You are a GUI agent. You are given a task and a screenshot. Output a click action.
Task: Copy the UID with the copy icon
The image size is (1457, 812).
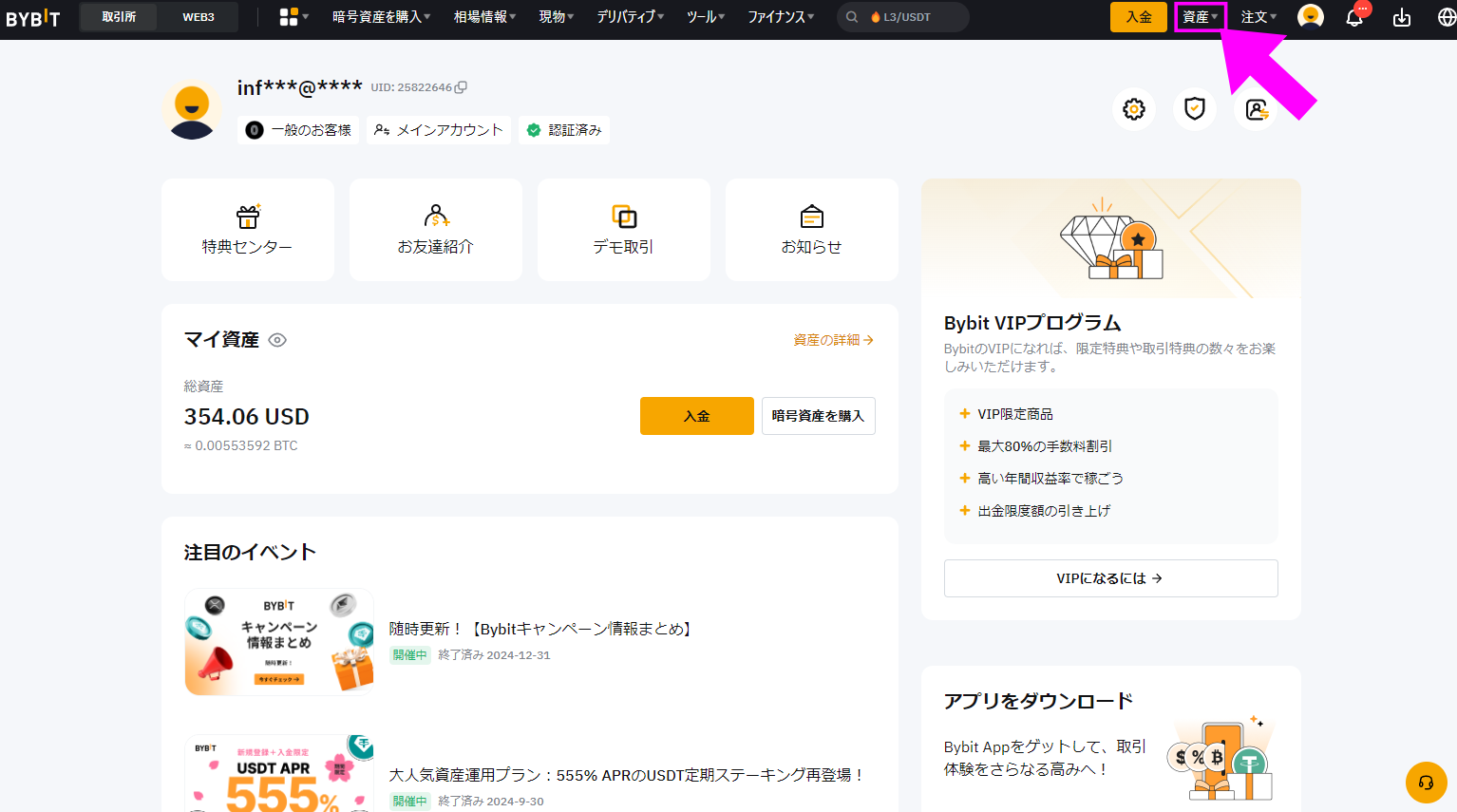[462, 87]
